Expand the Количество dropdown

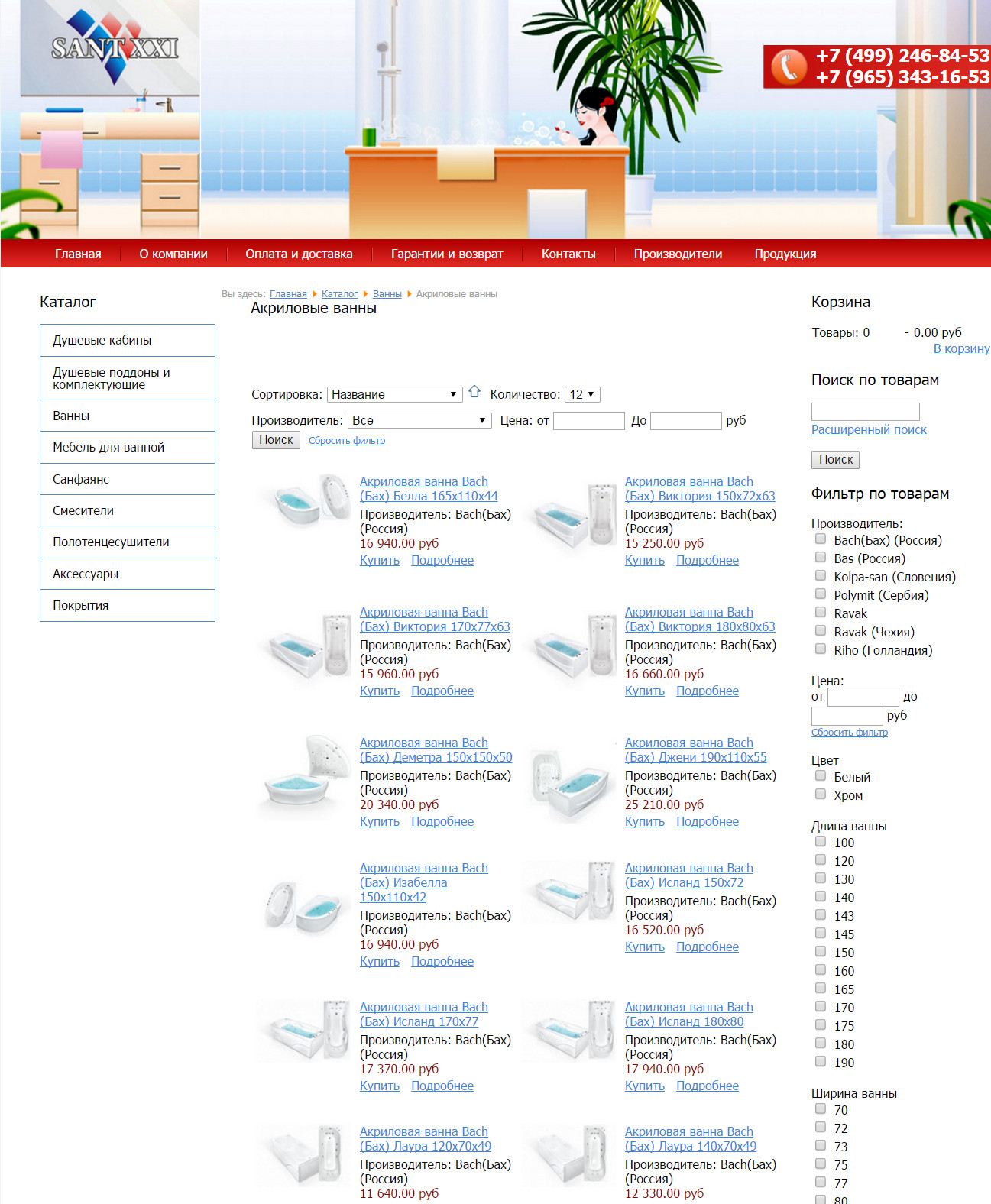coord(582,394)
